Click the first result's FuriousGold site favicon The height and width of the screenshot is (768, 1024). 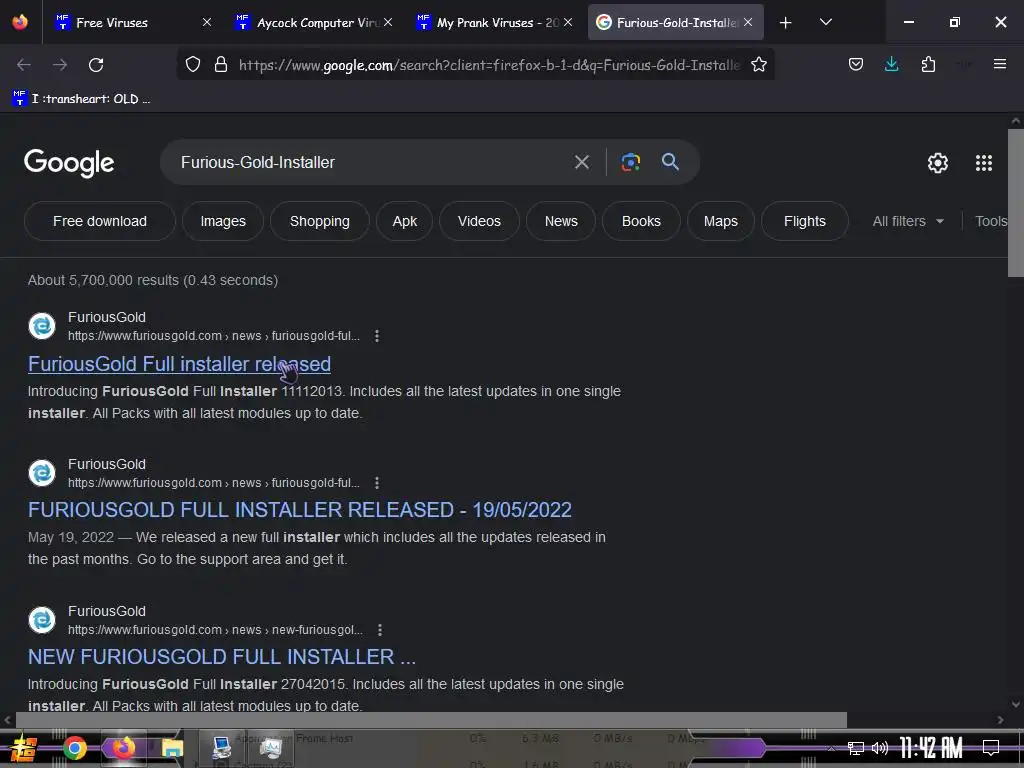[42, 326]
